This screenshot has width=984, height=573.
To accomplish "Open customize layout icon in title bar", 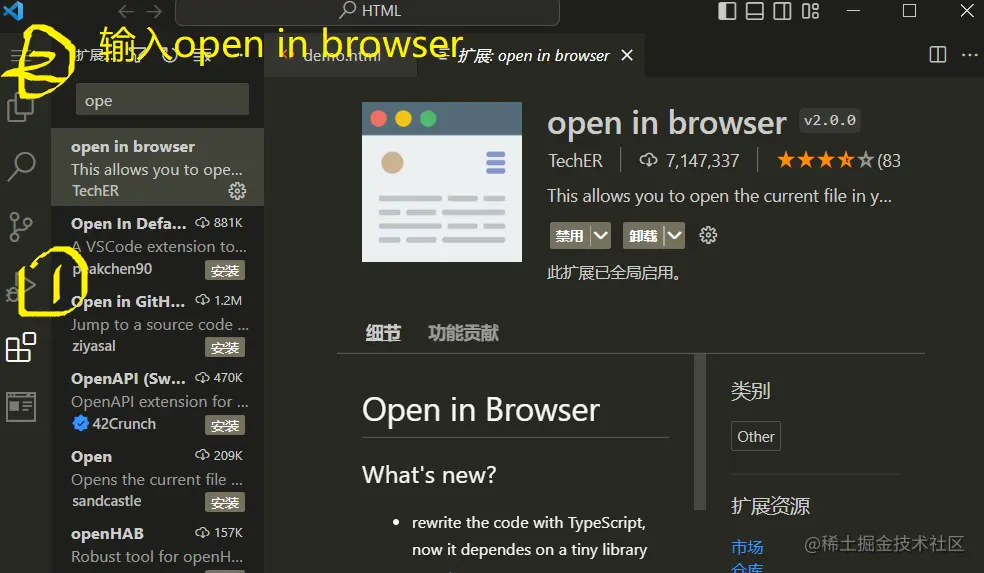I will pos(810,11).
